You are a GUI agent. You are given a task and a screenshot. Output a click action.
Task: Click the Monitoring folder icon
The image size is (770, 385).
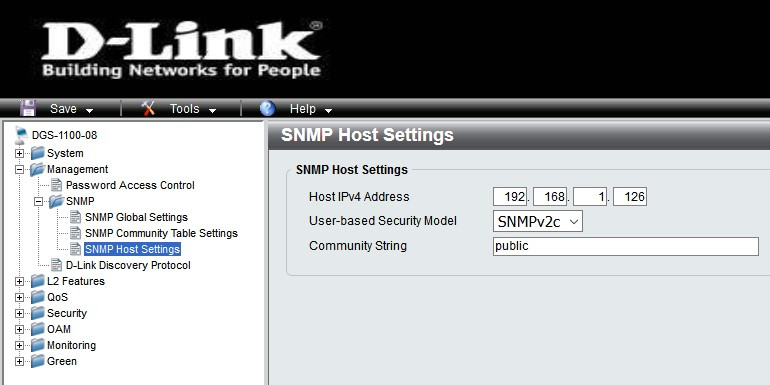(x=37, y=345)
